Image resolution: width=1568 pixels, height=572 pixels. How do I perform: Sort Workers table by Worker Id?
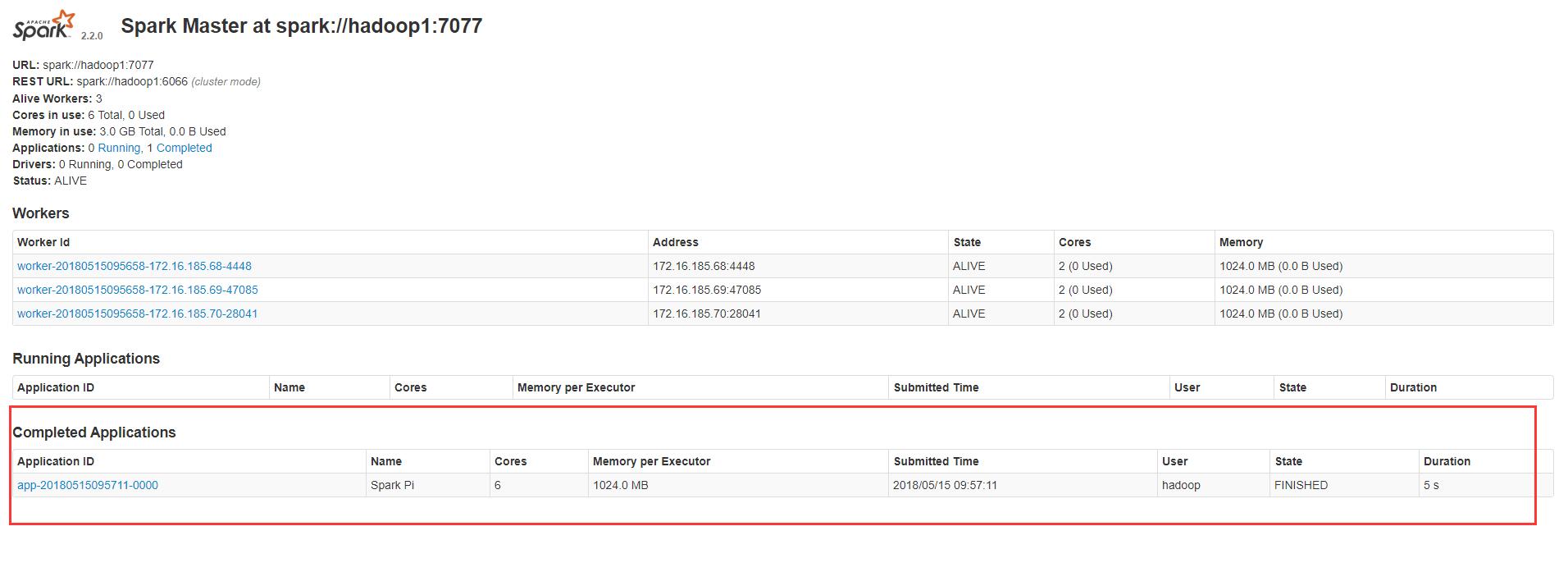43,242
